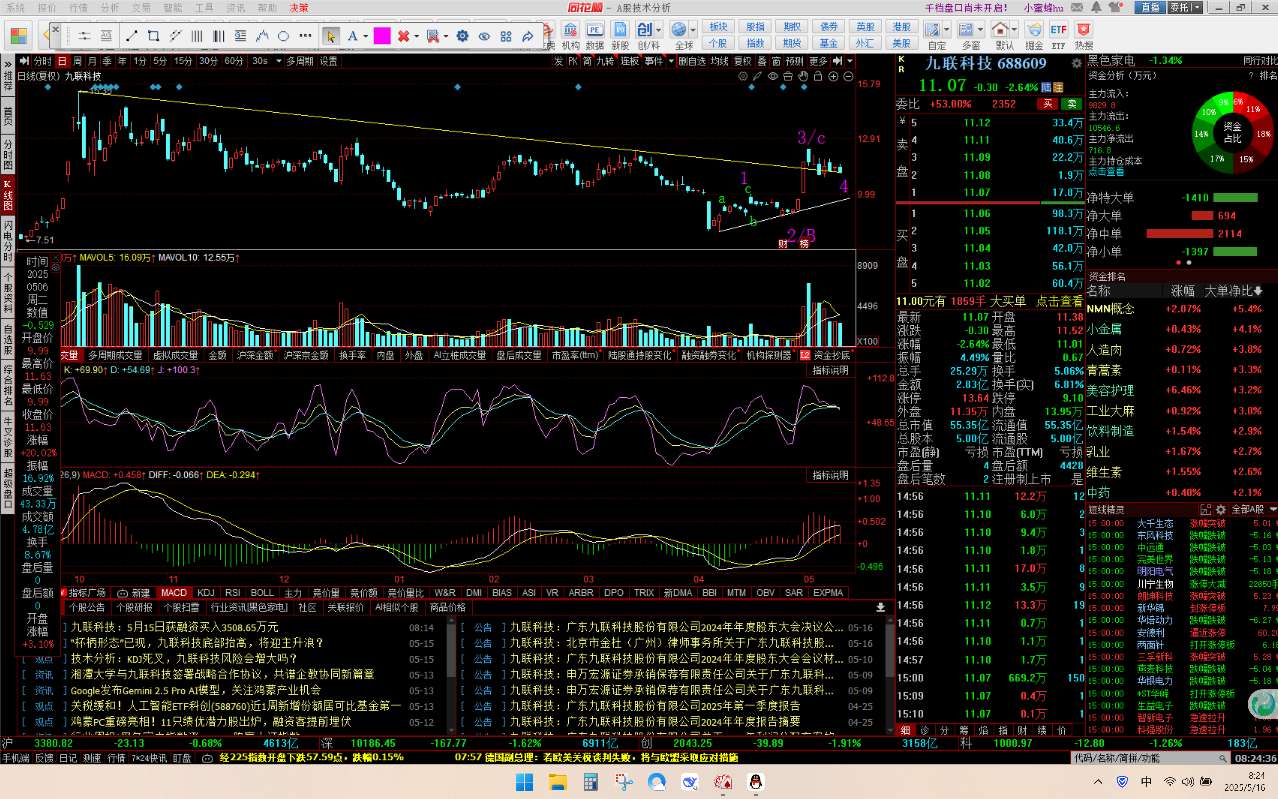
Task: Open the 30s period dropdown arrow
Action: (x=278, y=61)
